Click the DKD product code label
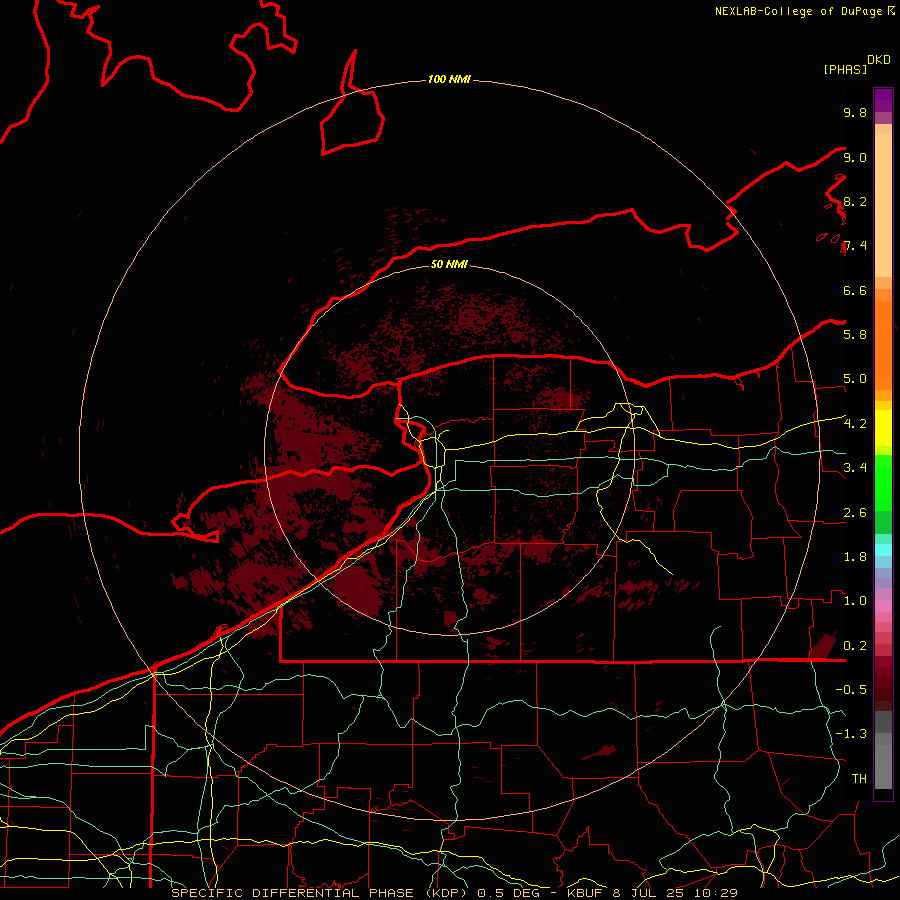The height and width of the screenshot is (900, 900). 879,60
